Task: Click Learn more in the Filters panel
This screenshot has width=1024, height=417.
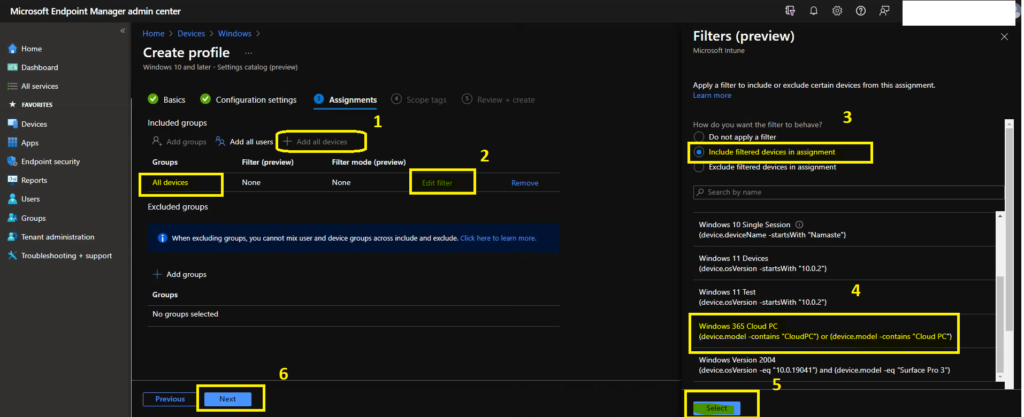Action: (x=712, y=95)
